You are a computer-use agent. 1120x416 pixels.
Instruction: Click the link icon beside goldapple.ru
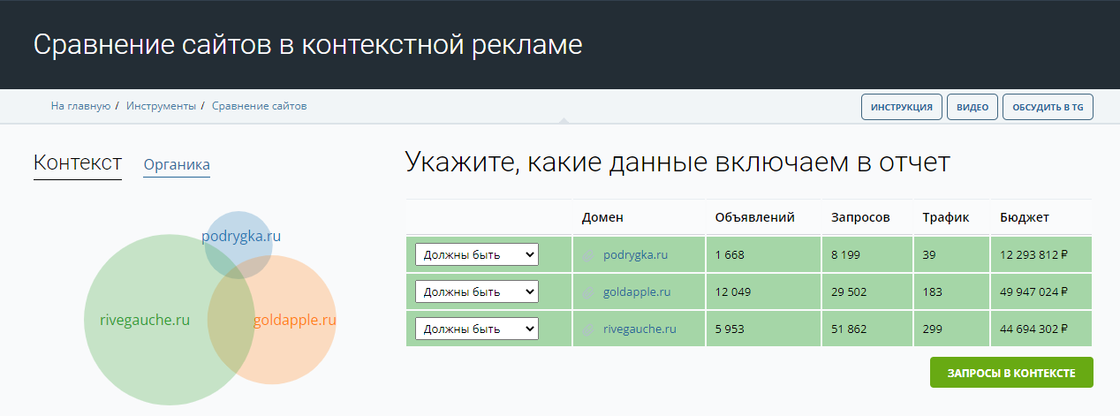(x=588, y=292)
